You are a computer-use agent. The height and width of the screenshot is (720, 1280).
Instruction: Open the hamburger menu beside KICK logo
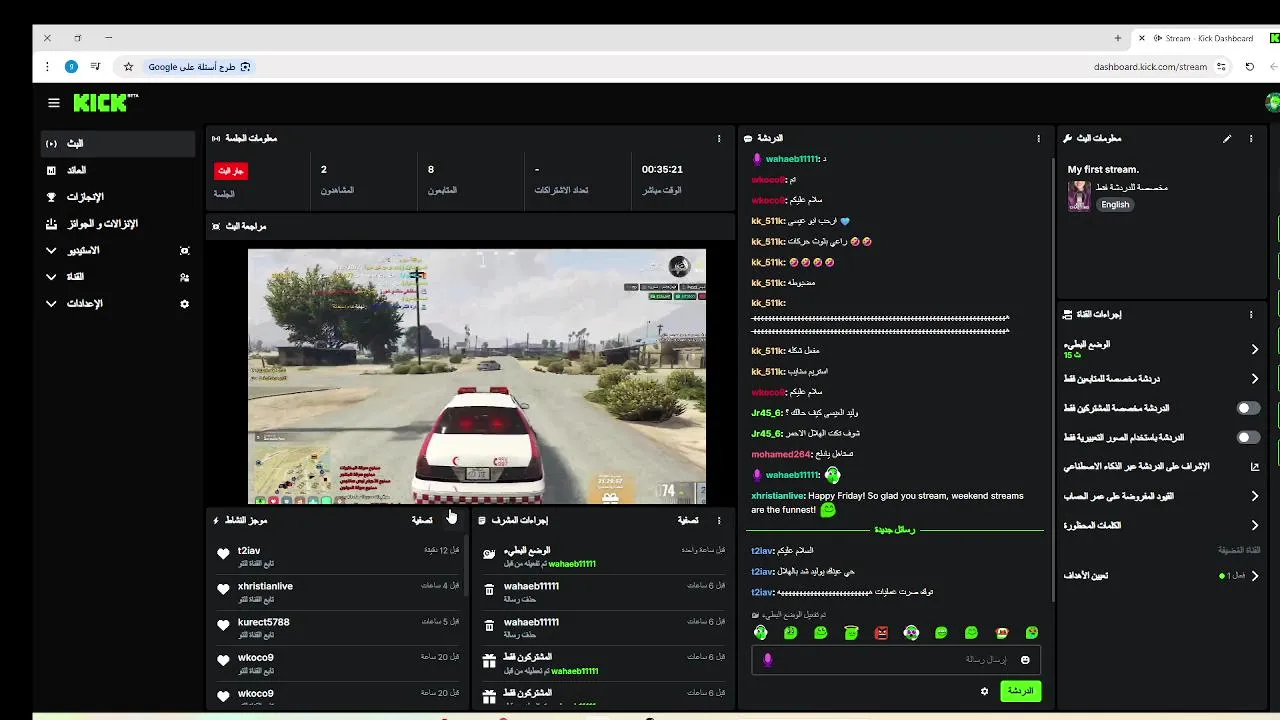(x=54, y=102)
